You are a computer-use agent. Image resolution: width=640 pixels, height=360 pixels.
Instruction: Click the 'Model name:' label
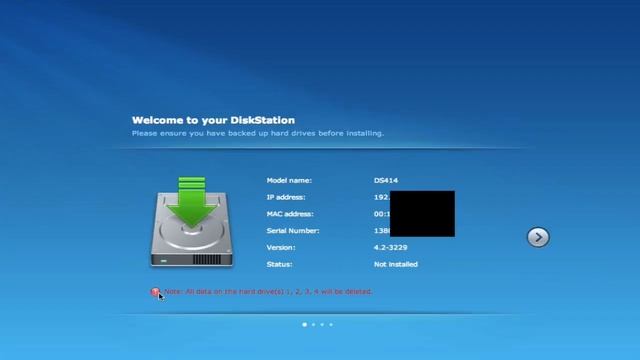(x=289, y=180)
